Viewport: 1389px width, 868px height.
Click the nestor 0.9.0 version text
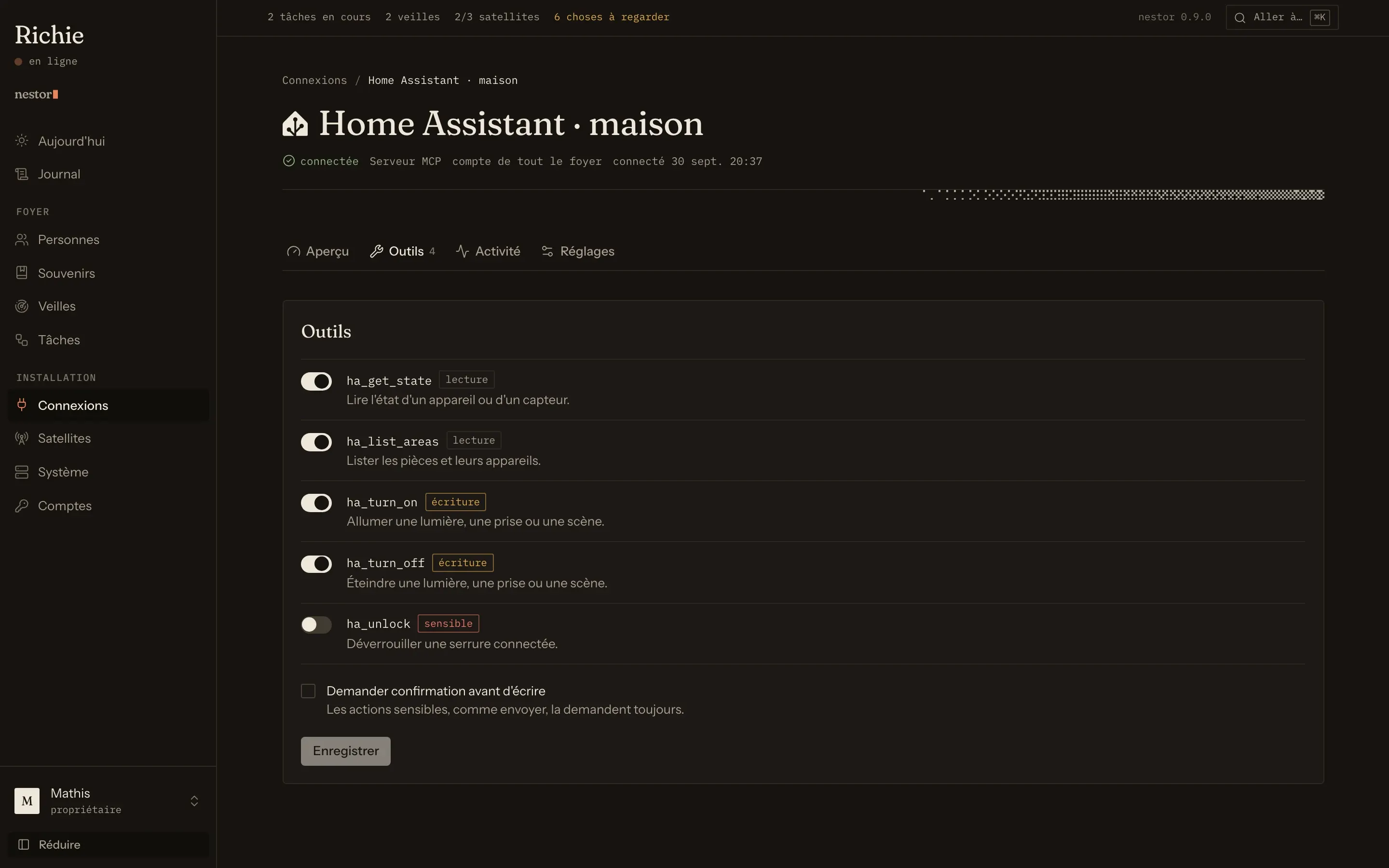pos(1174,17)
